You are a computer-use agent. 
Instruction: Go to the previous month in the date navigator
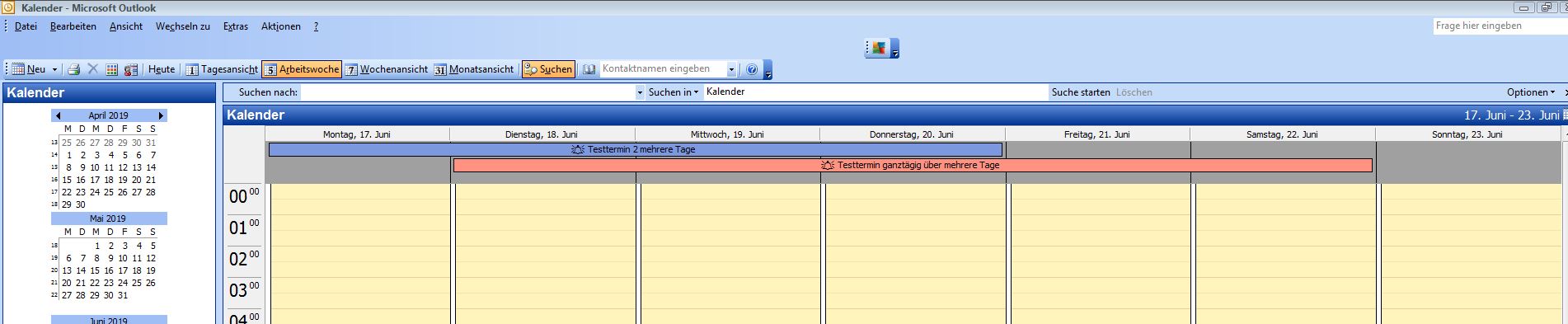[x=58, y=115]
